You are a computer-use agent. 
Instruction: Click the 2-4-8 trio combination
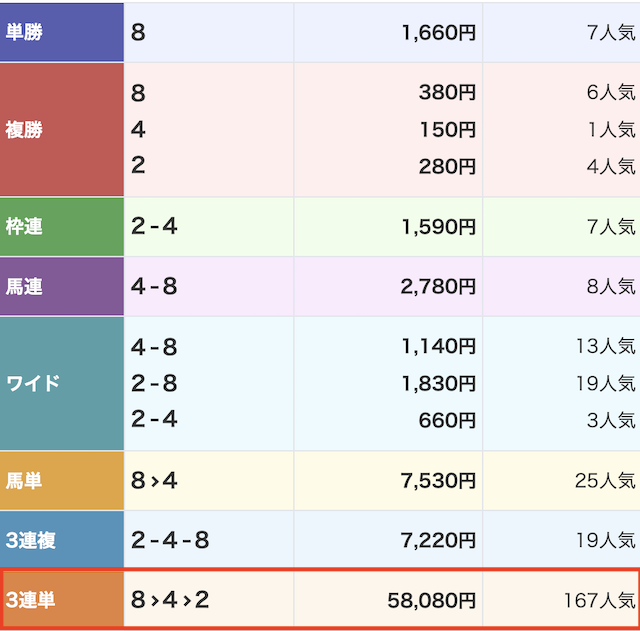coord(170,540)
